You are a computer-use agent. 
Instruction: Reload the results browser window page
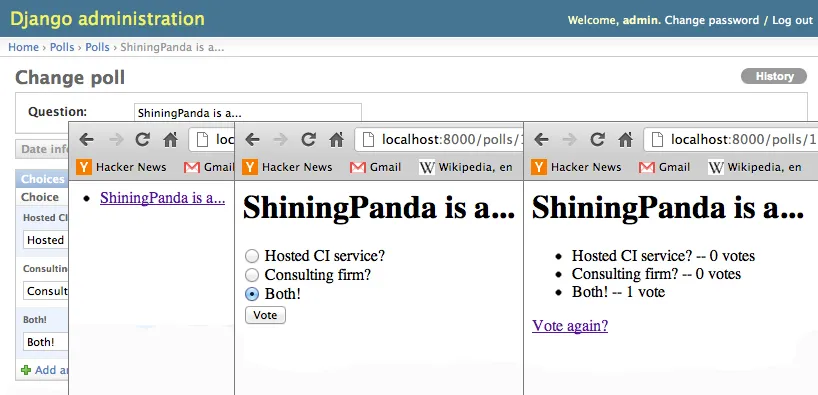coord(597,139)
